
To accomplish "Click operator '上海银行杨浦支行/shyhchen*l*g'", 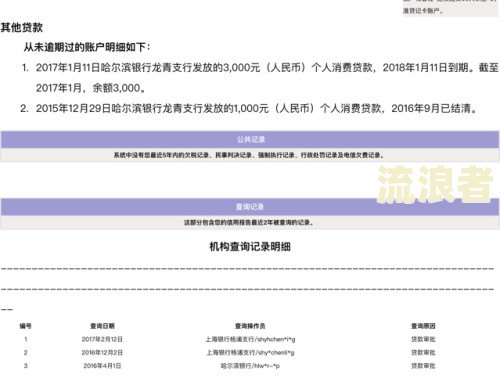I will tap(250, 339).
